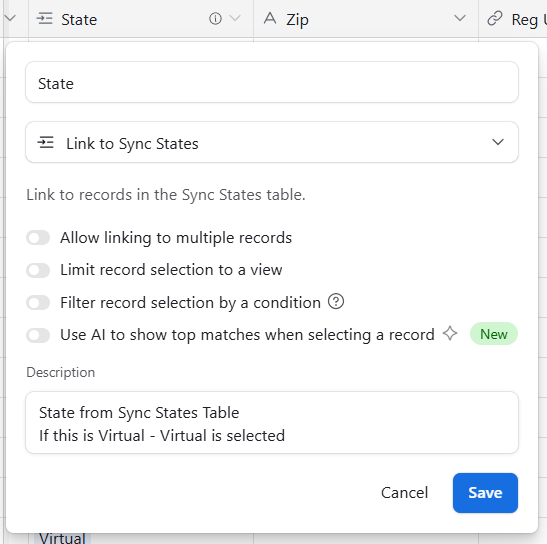Click the green New badge

(494, 334)
